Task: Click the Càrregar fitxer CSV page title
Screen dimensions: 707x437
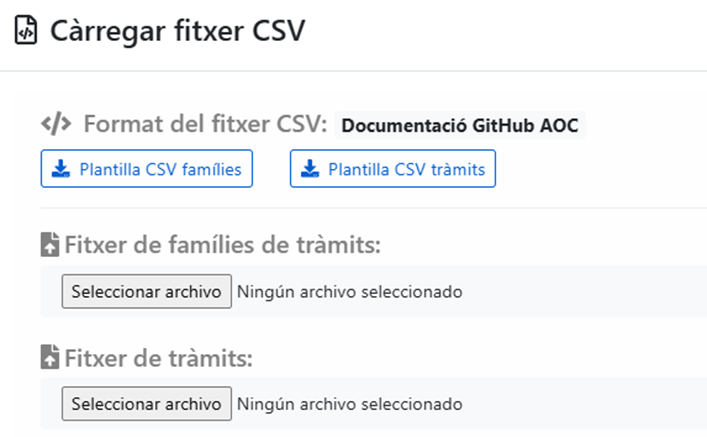Action: pos(177,31)
